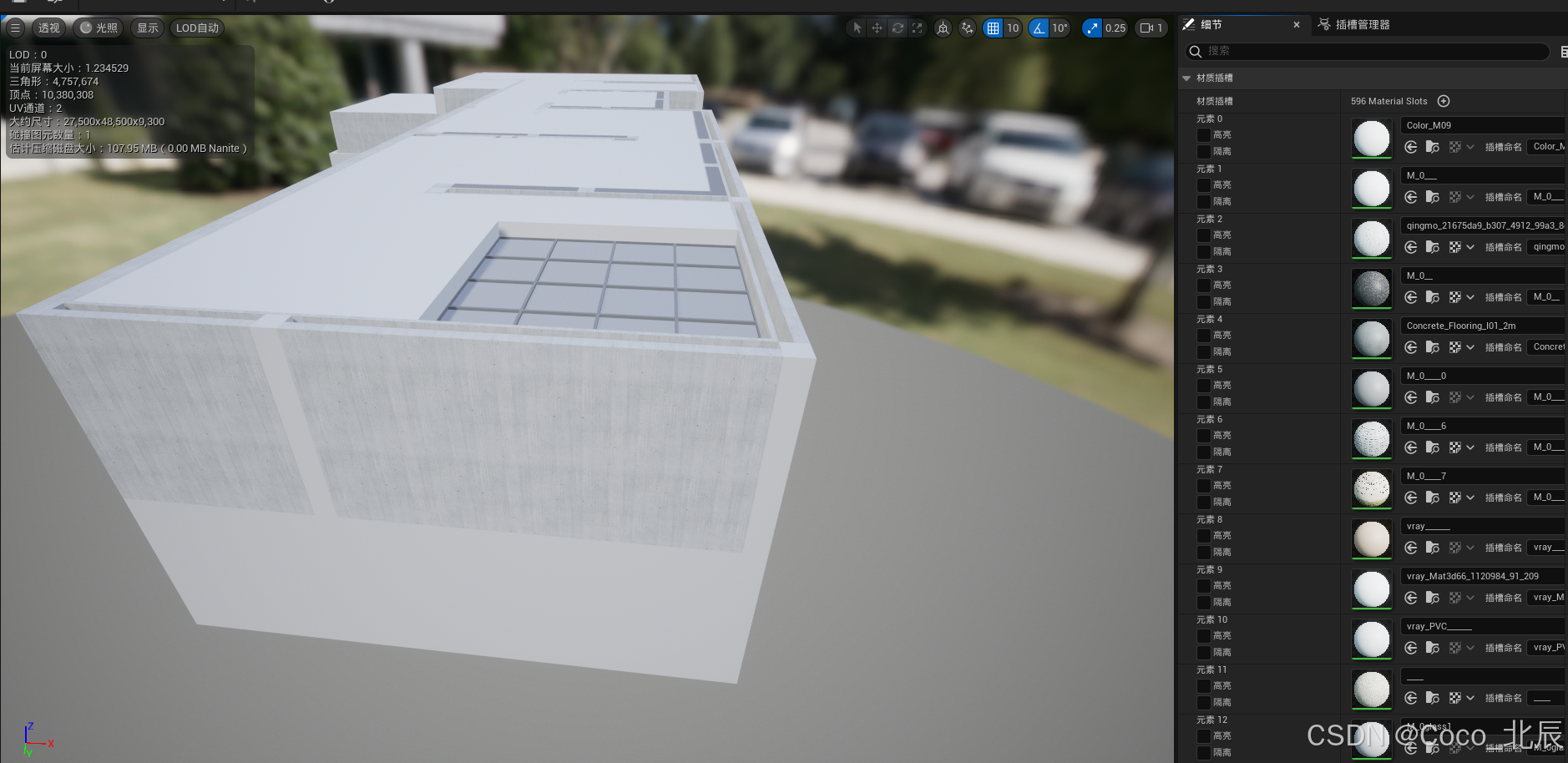Click the Concrete_Flooring material thumbnail
The height and width of the screenshot is (763, 1568).
pos(1372,339)
